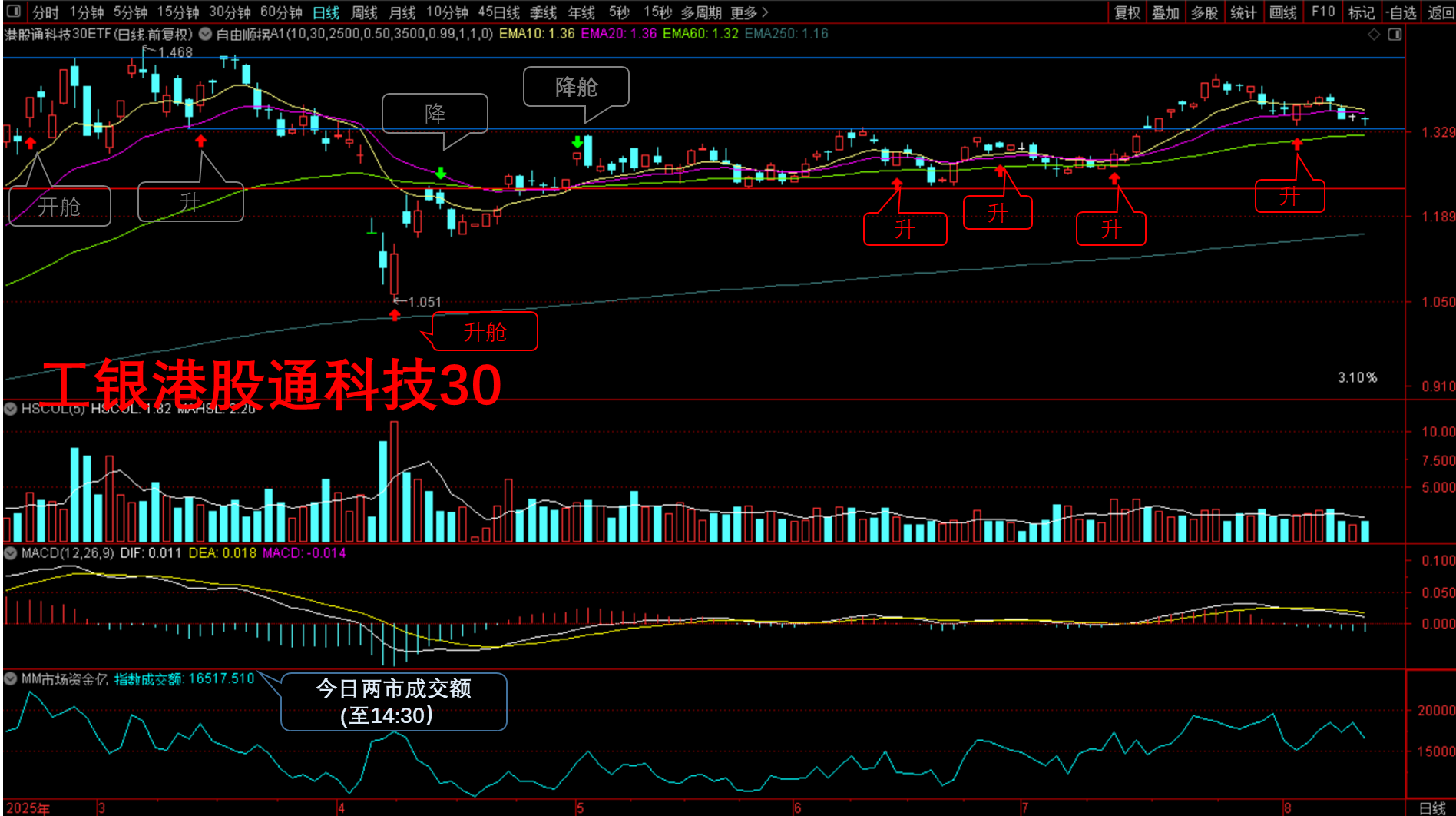Viewport: 1456px width, 816px height.
Task: Select the 日线 daily period
Action: point(326,12)
